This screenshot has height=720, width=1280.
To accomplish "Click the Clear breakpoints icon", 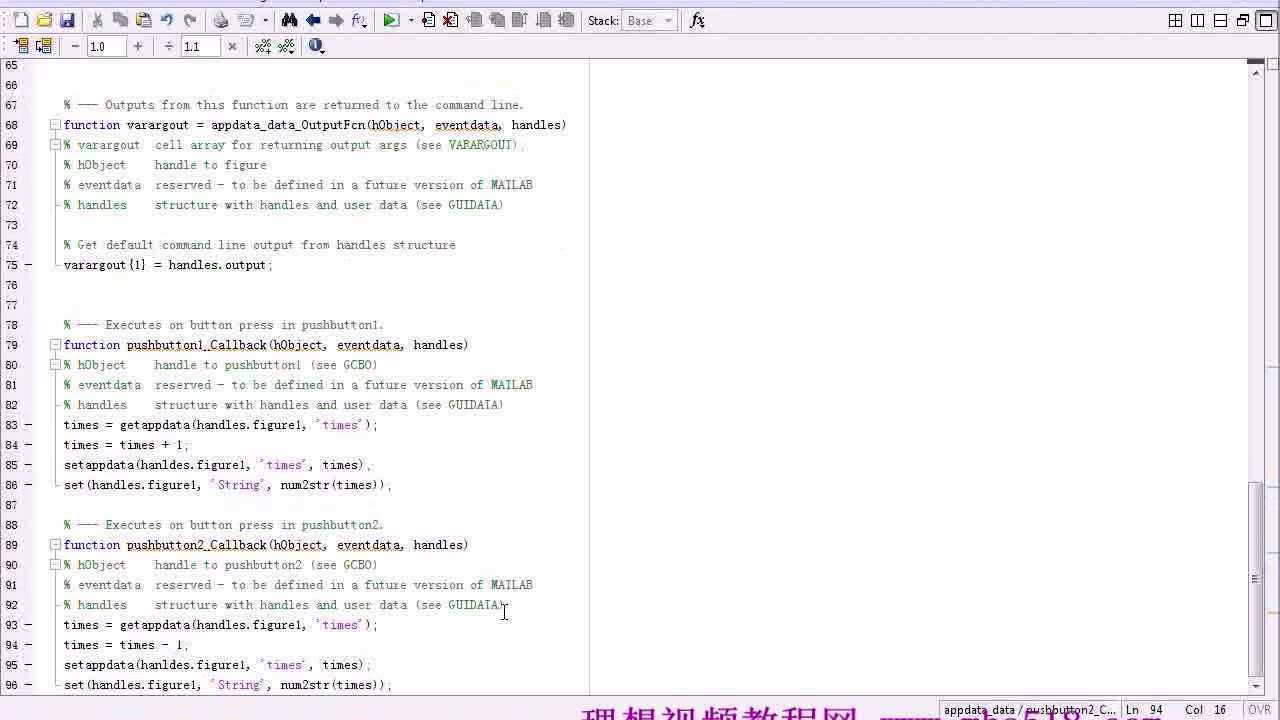I will pyautogui.click(x=451, y=20).
